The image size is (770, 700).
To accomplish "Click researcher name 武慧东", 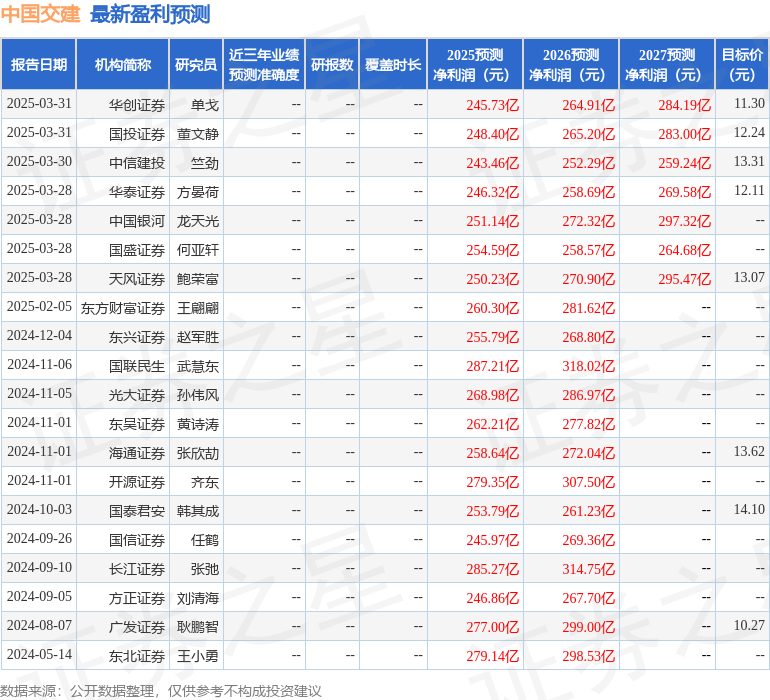I will coord(198,366).
